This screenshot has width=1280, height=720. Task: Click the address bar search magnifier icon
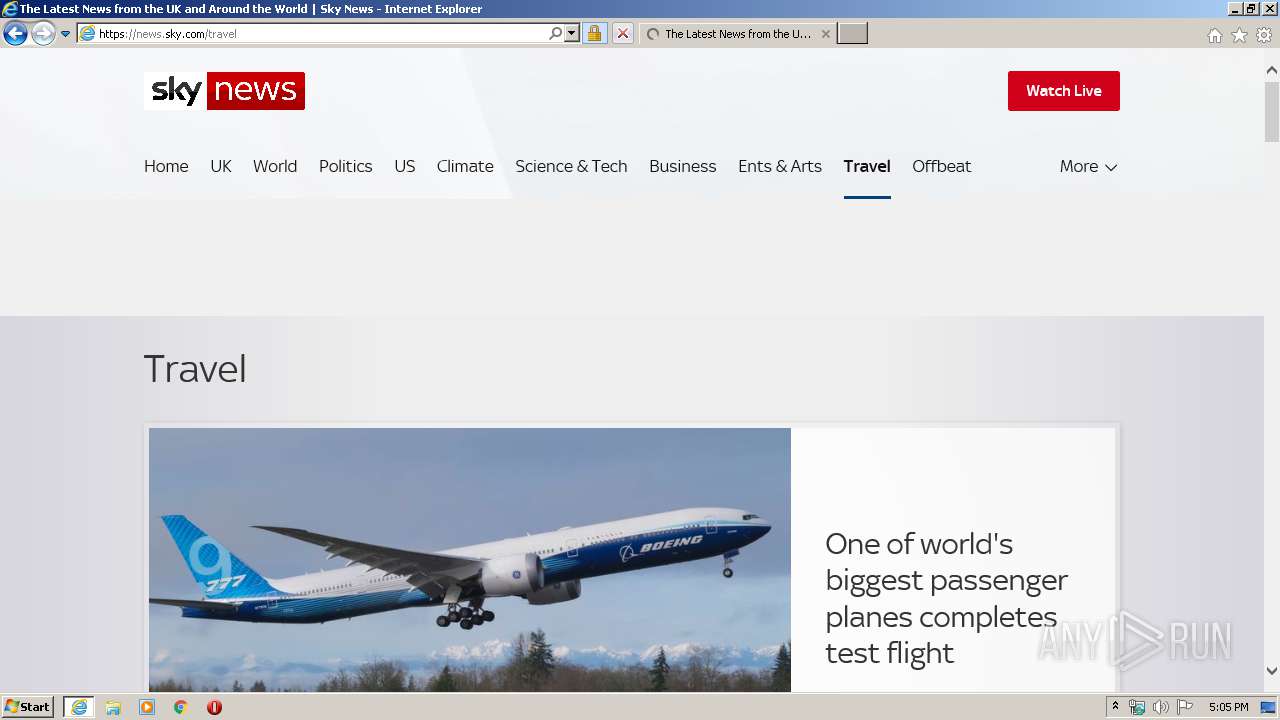(555, 34)
